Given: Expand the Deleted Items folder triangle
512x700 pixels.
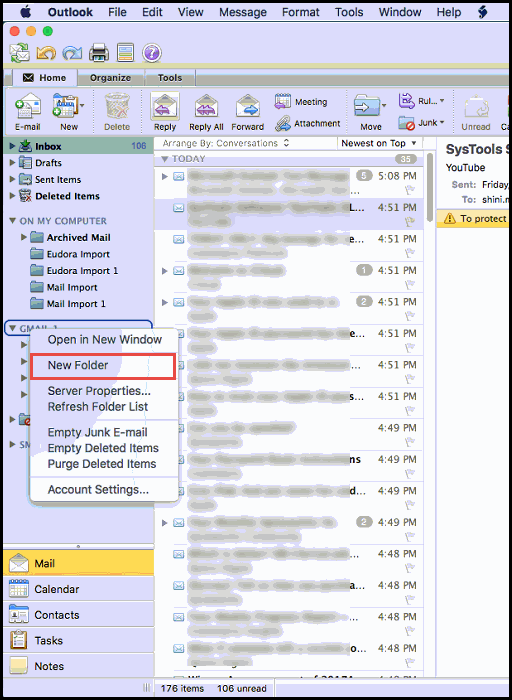Looking at the screenshot, I should point(12,196).
